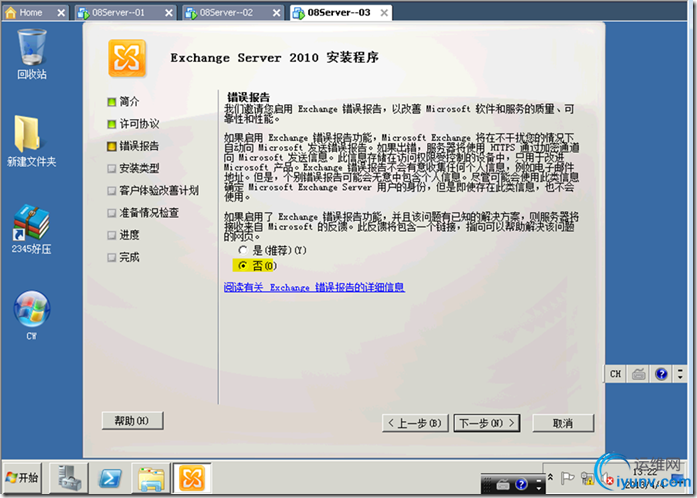697x498 pixels.
Task: Close the 08Server--01 tab
Action: pos(168,13)
